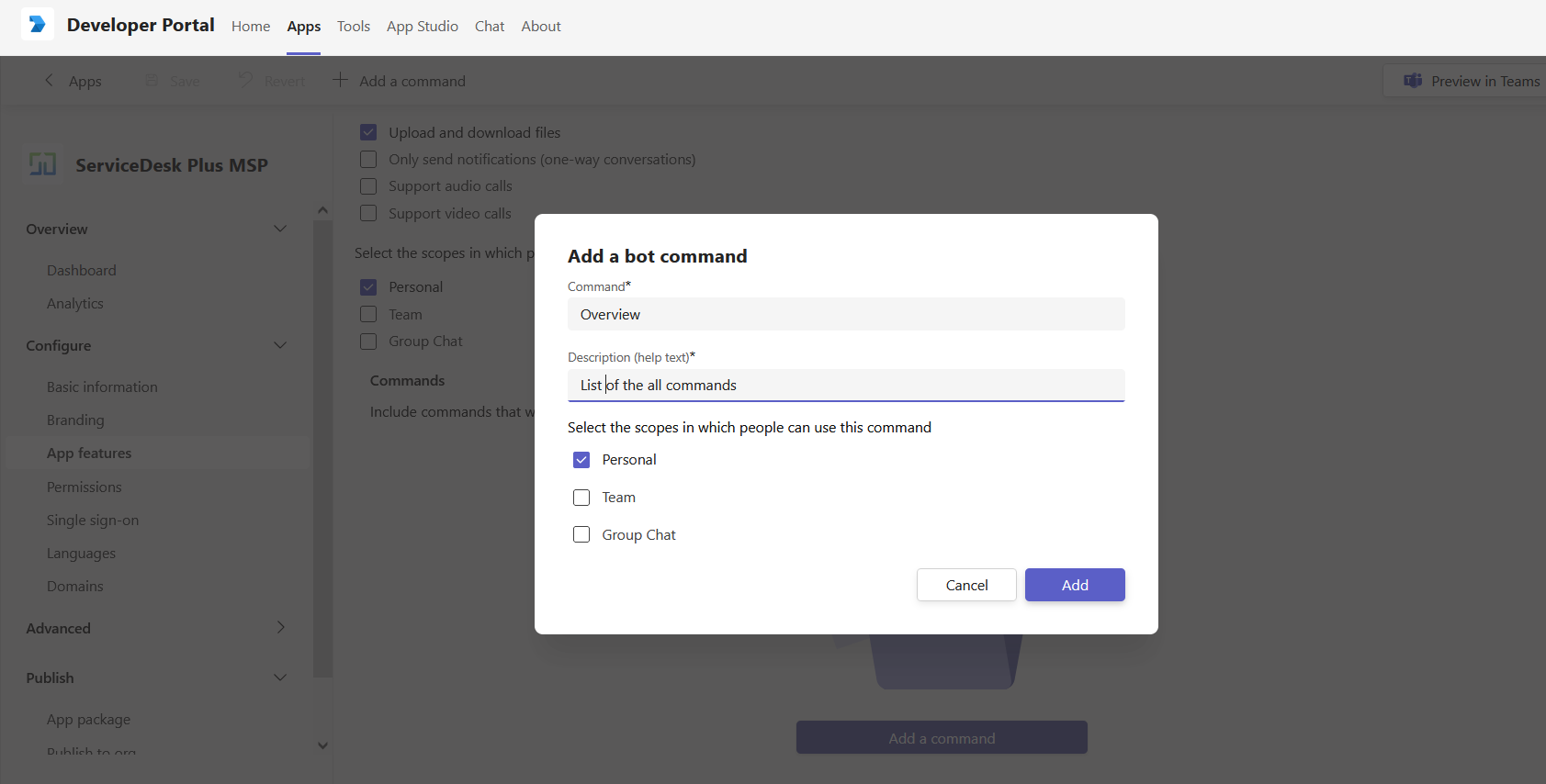This screenshot has height=784, width=1546.
Task: Click the plus icon for Add a command
Action: 340,81
